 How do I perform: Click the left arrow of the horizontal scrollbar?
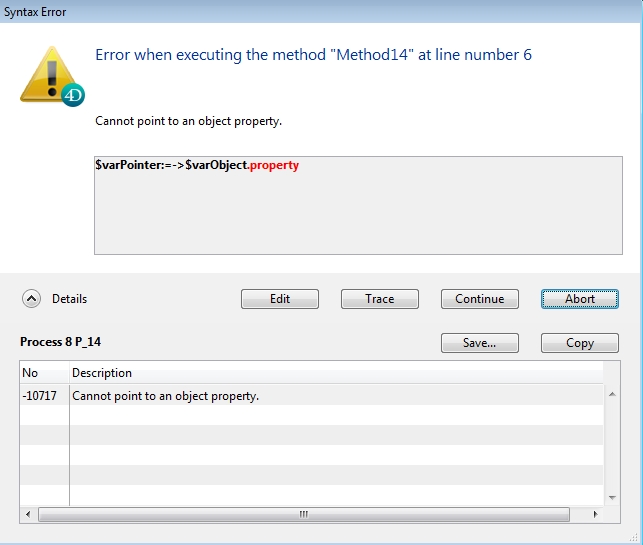tap(28, 514)
